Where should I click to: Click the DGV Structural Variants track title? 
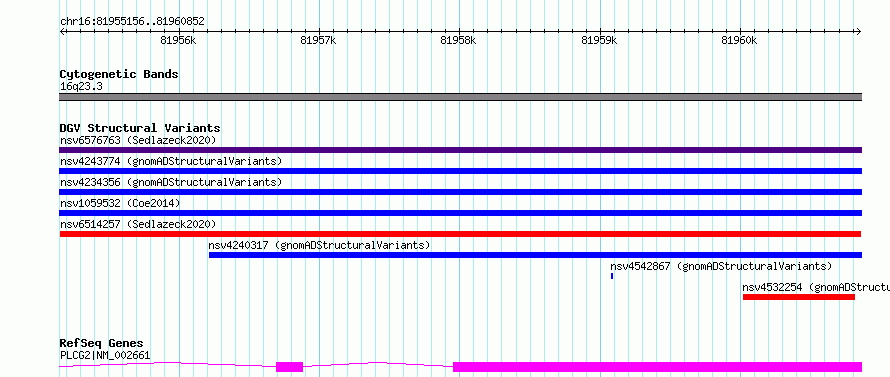140,128
